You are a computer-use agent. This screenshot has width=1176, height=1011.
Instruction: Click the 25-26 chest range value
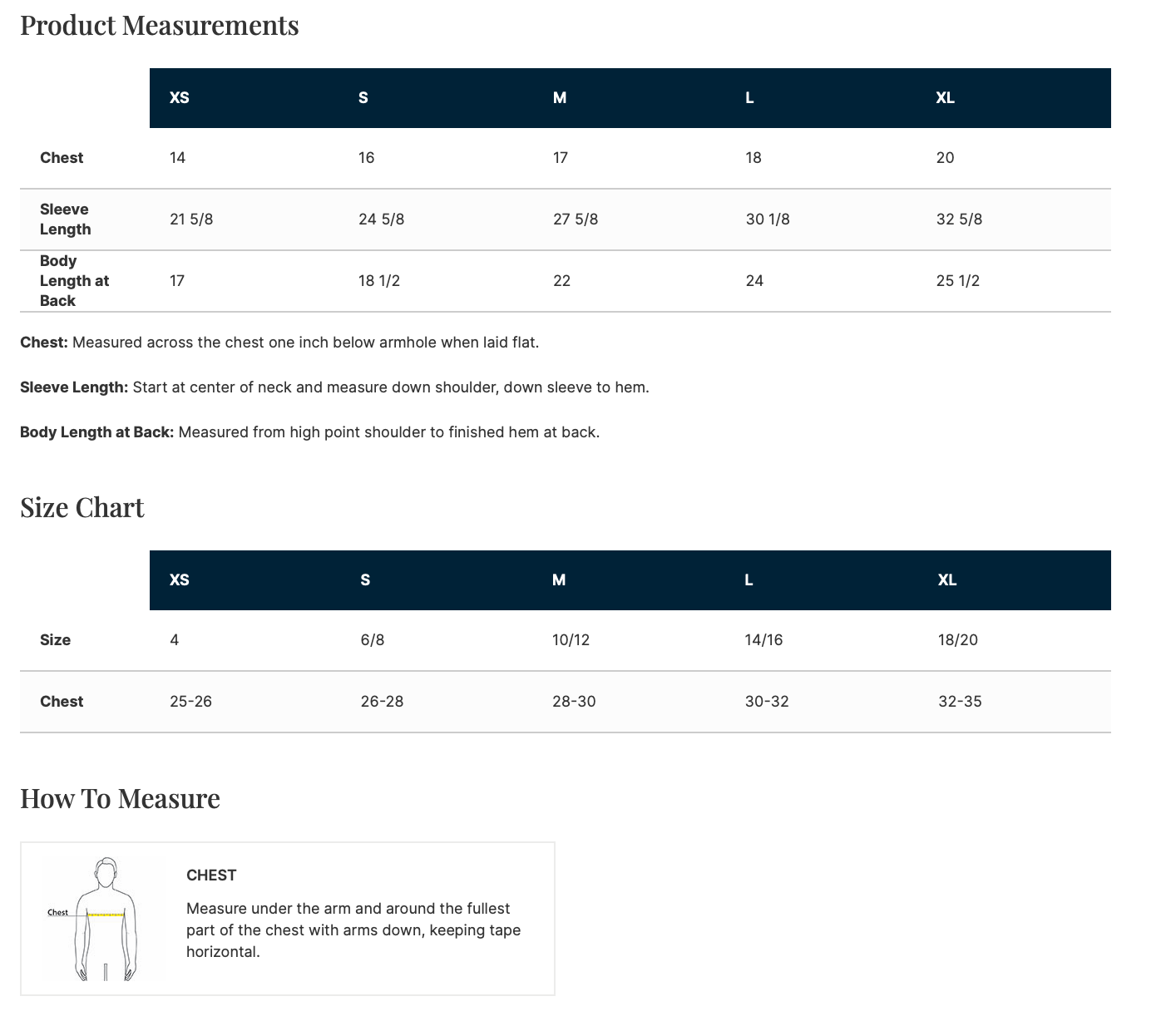[x=190, y=702]
